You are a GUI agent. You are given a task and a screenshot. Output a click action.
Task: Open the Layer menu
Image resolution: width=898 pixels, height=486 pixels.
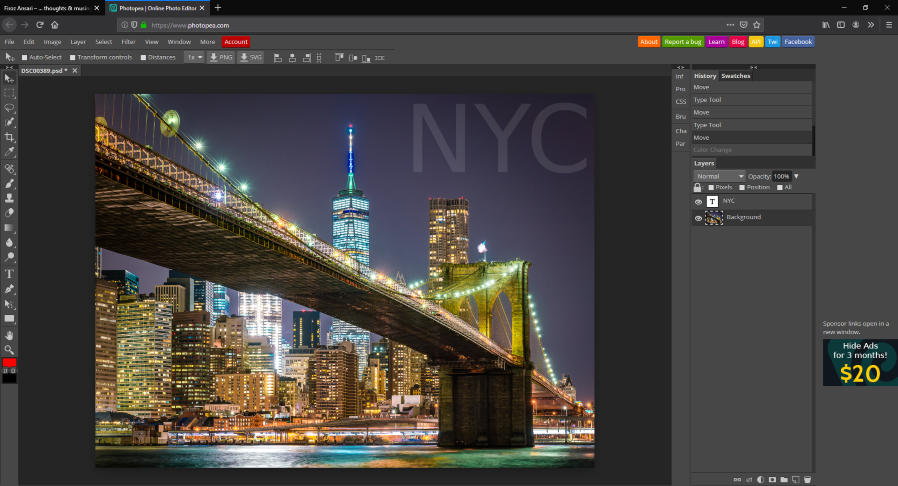(78, 42)
